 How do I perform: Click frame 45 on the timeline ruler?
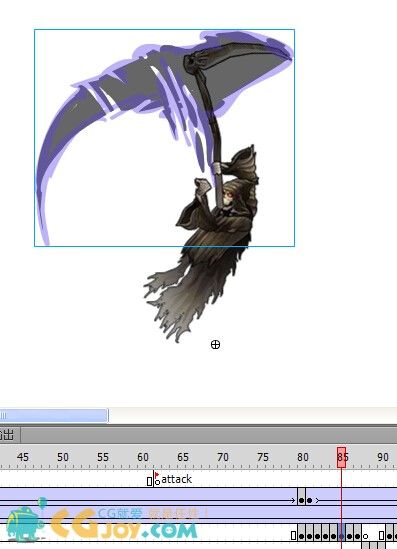click(22, 457)
